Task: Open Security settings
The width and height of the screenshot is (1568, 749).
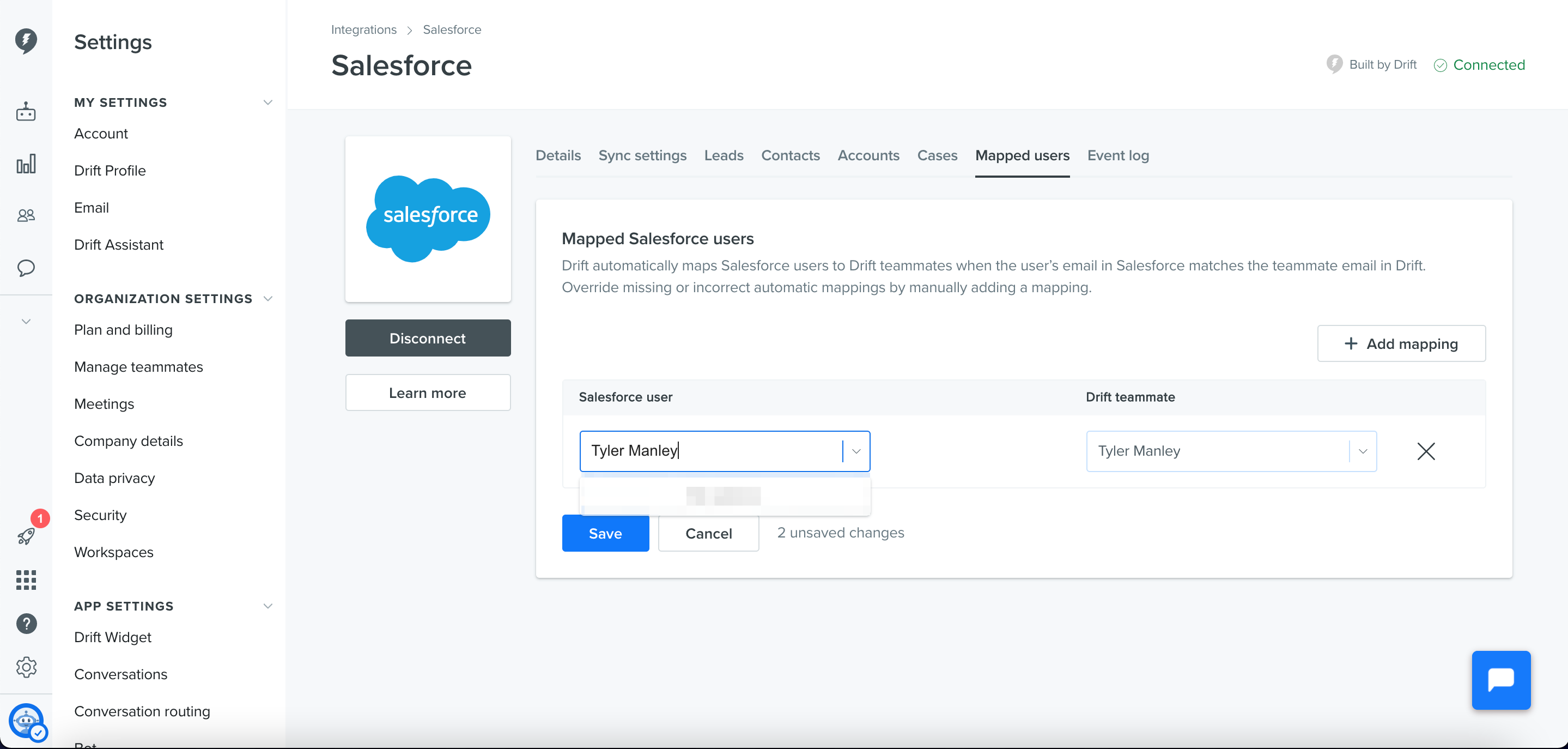Action: pos(100,515)
